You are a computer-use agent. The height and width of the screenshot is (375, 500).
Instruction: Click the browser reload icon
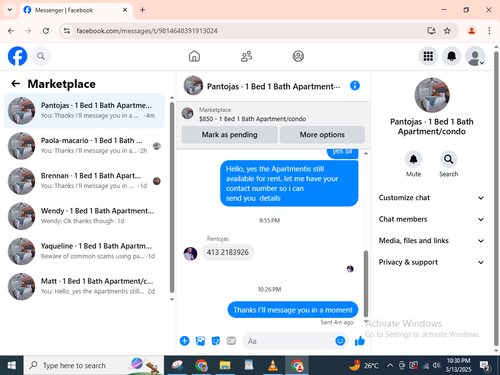click(x=46, y=31)
